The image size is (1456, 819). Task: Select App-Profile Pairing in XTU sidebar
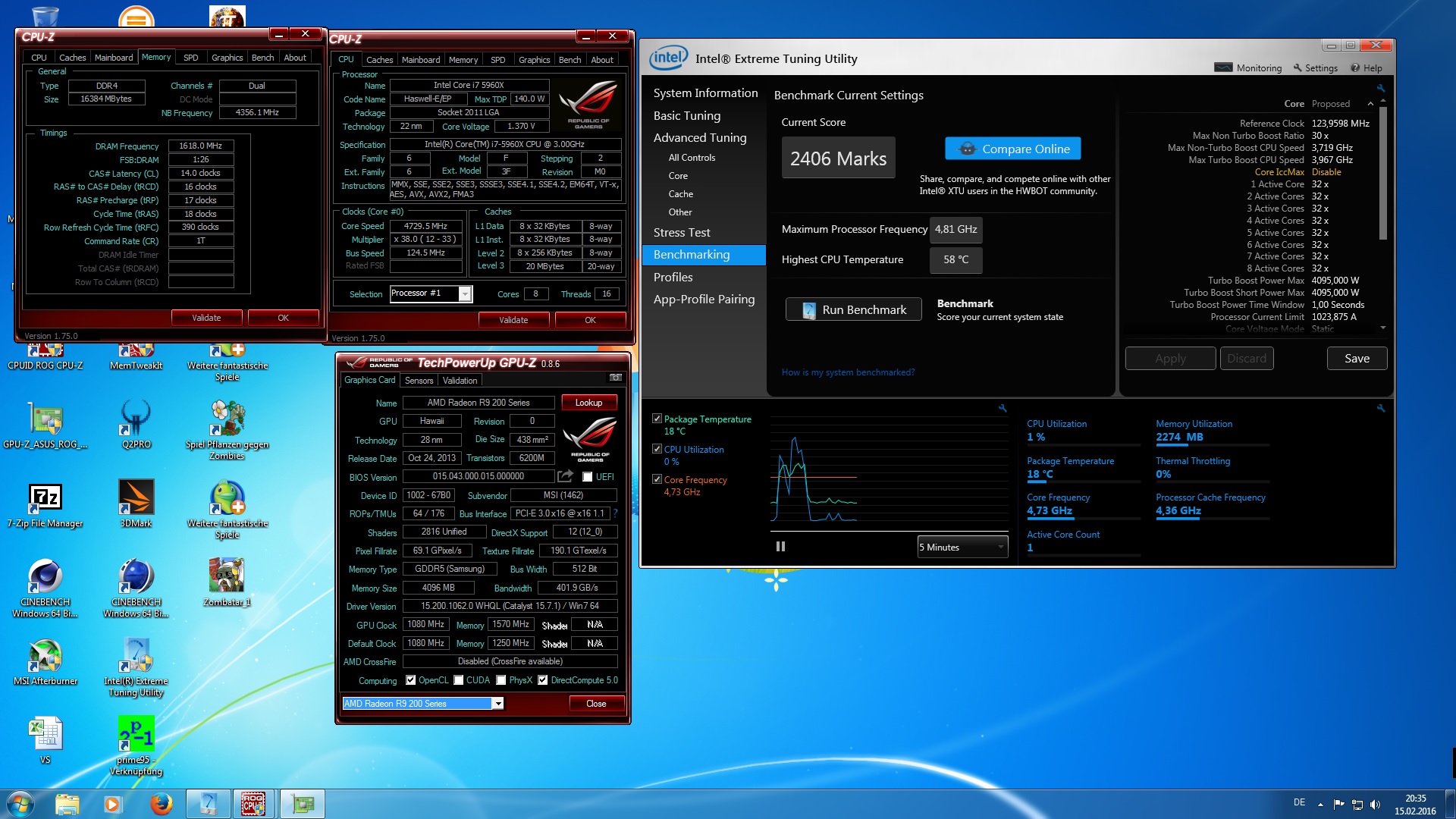pyautogui.click(x=704, y=300)
